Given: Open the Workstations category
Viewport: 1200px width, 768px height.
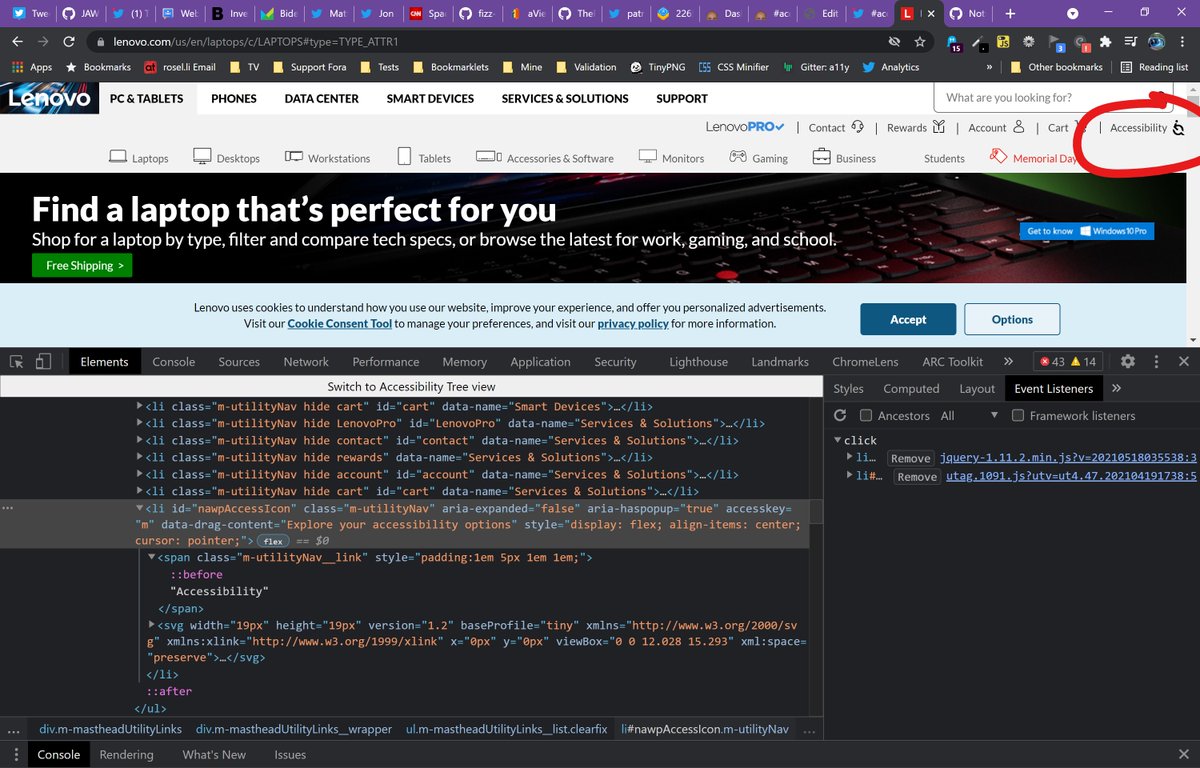Looking at the screenshot, I should pyautogui.click(x=327, y=157).
